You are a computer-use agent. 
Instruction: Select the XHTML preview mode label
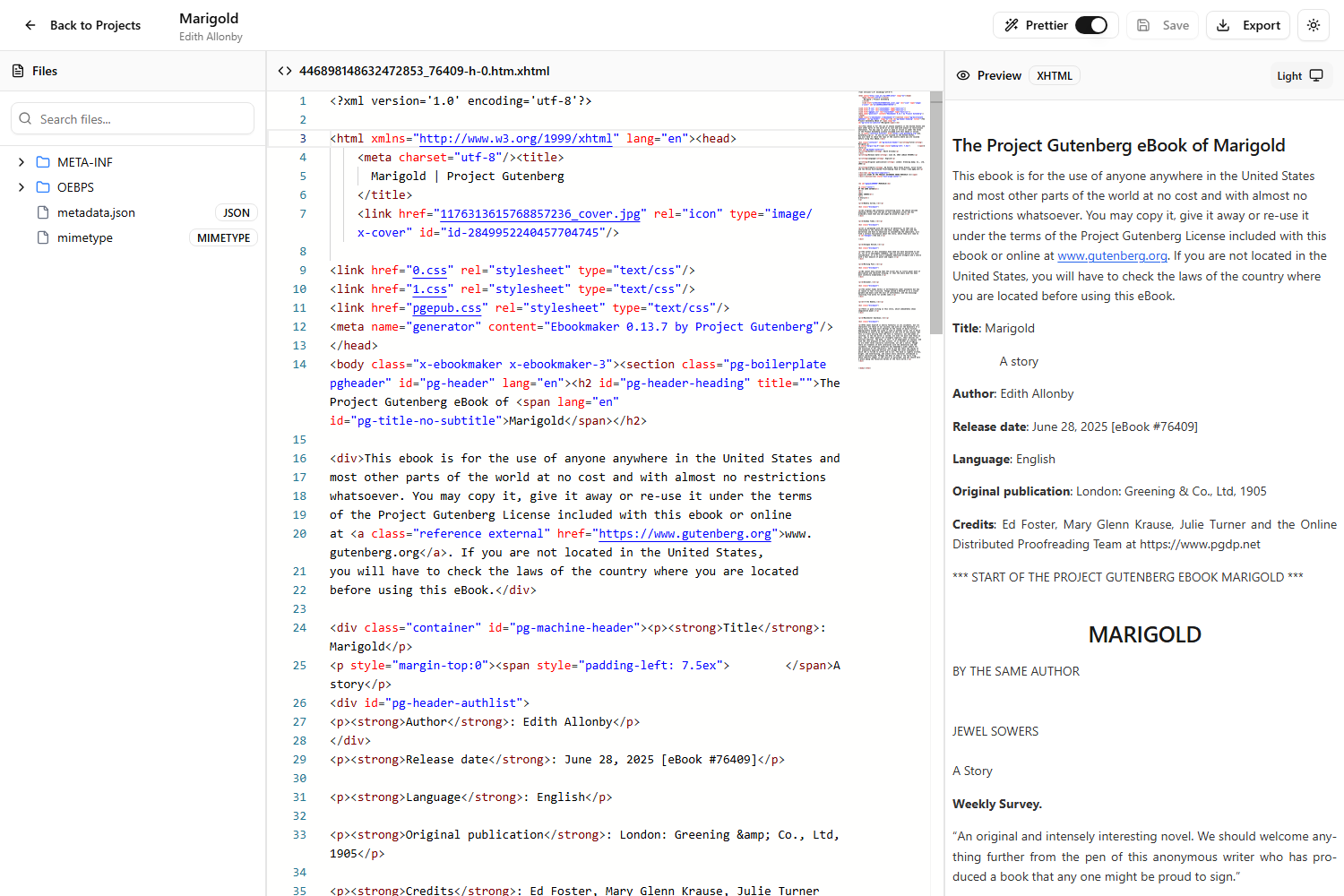tap(1054, 75)
